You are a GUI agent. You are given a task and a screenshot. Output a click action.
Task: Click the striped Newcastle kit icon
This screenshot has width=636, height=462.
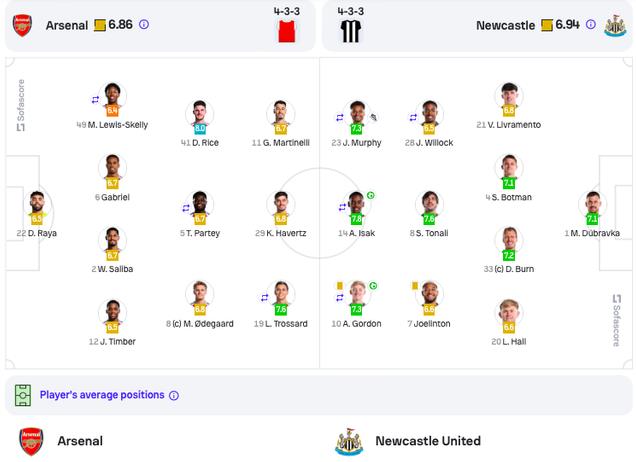point(351,31)
